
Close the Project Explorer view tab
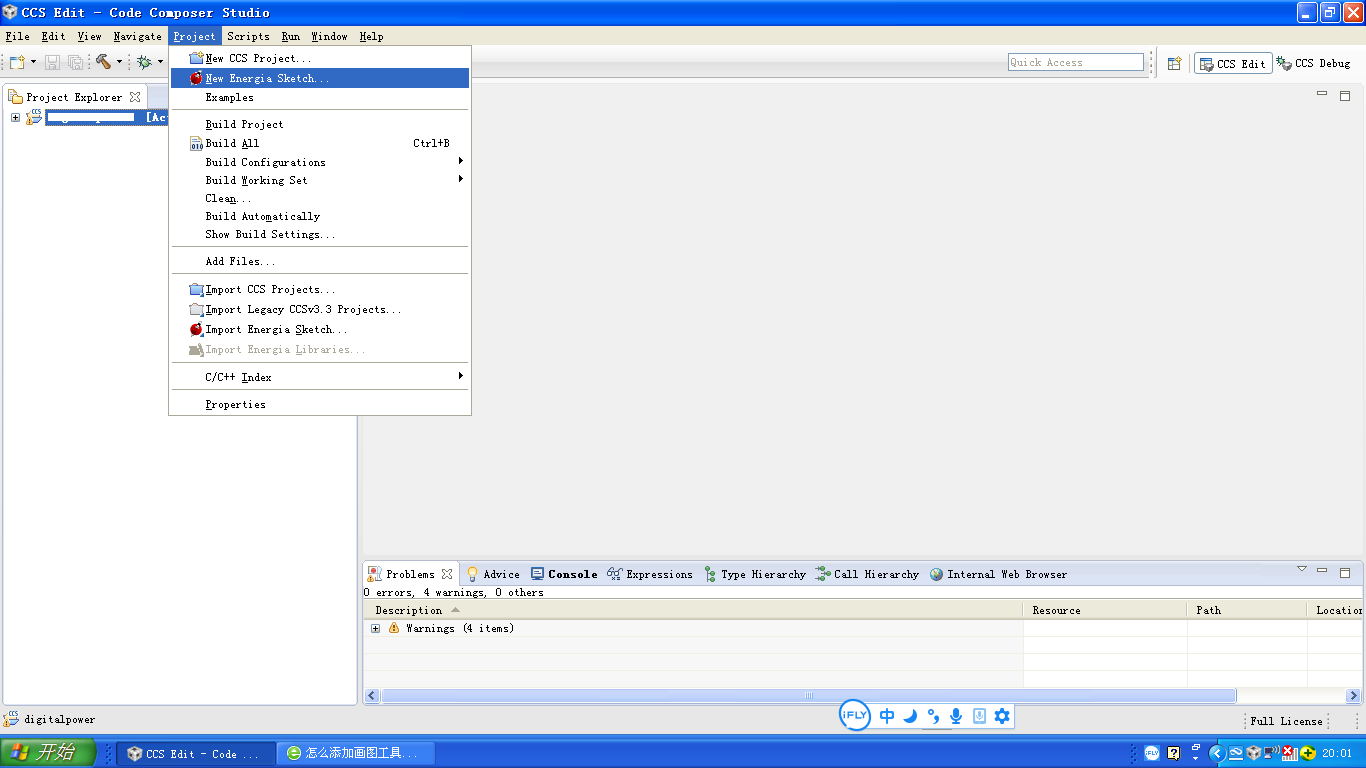coord(135,97)
